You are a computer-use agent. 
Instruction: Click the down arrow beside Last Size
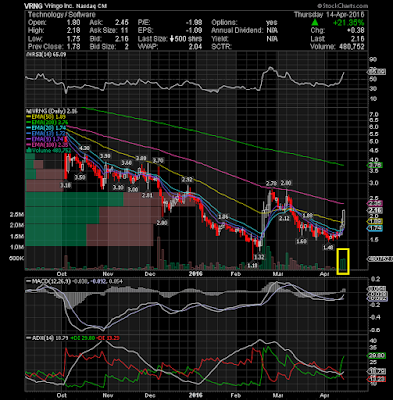[x=172, y=39]
